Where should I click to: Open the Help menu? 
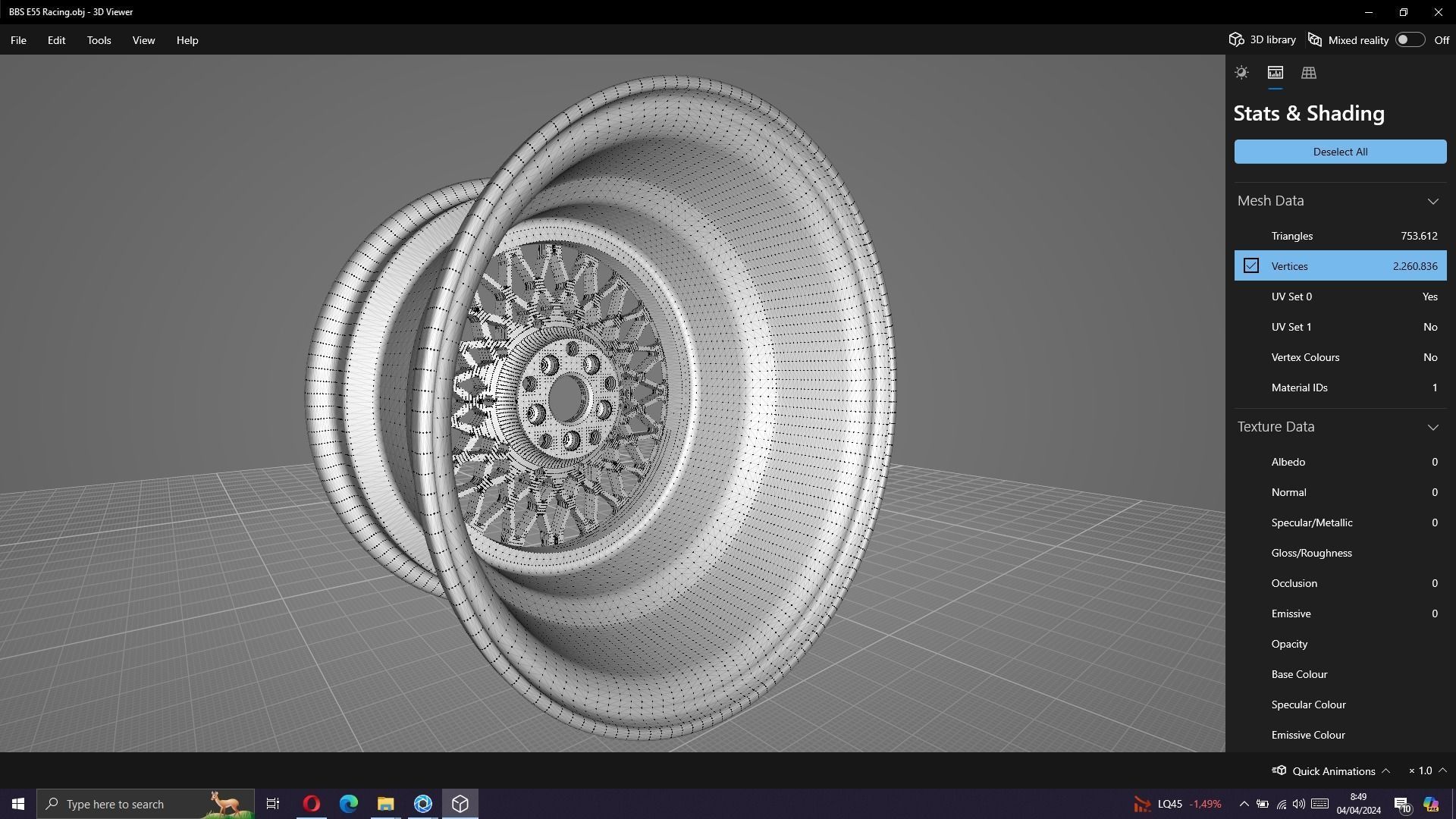[187, 40]
